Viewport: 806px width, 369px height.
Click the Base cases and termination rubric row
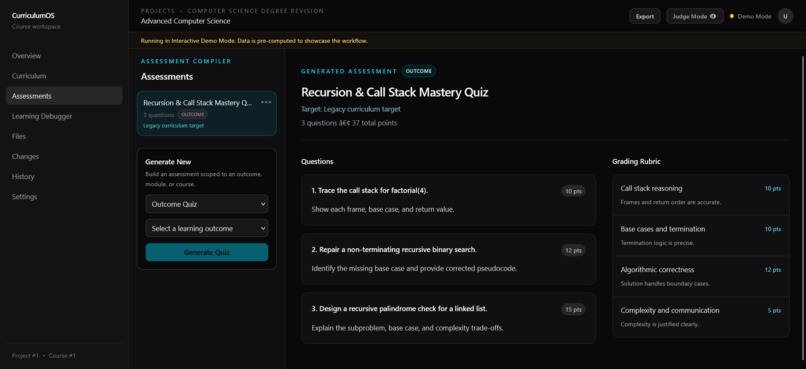tap(701, 235)
